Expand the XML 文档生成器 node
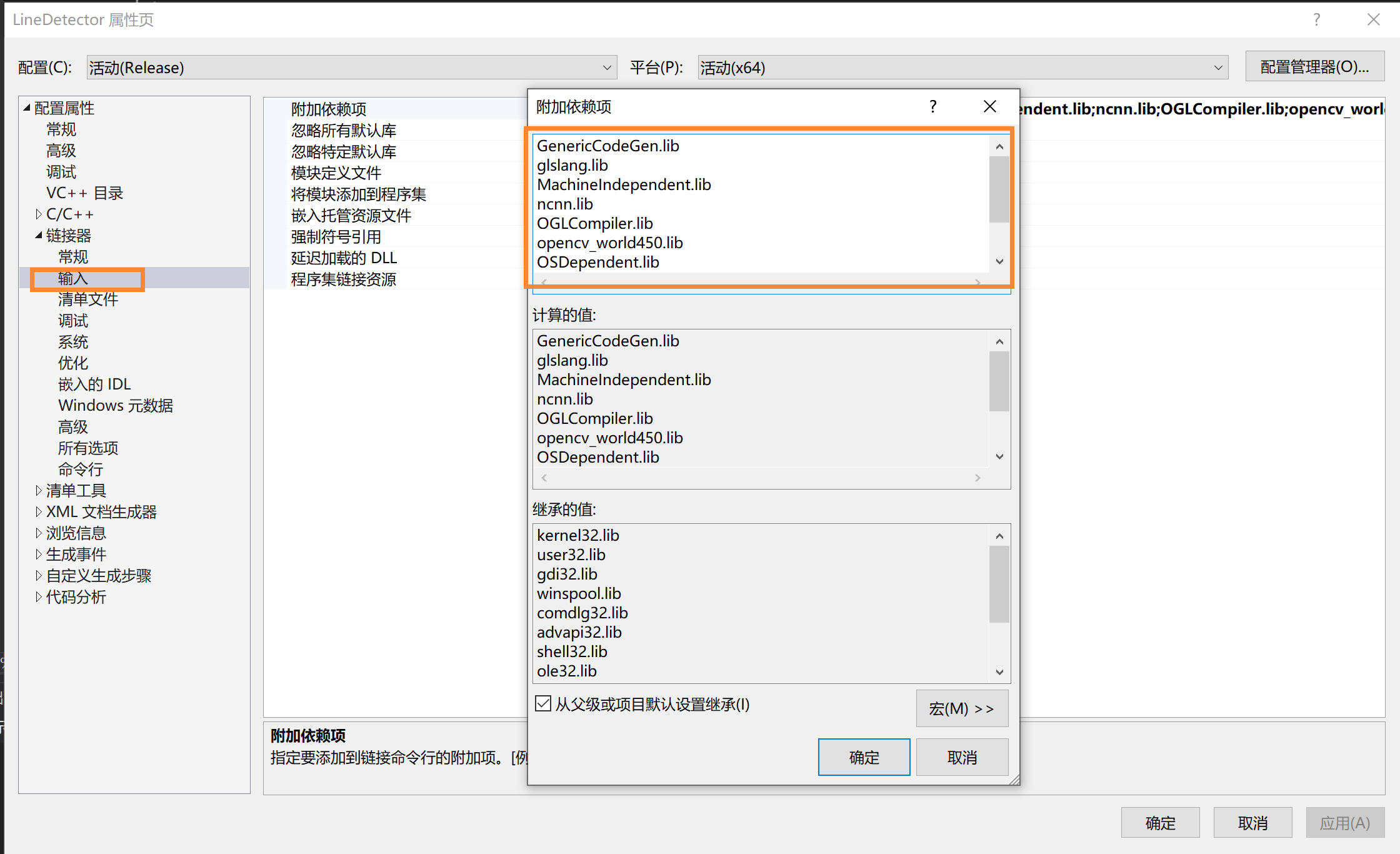The height and width of the screenshot is (854, 1400). 39,512
